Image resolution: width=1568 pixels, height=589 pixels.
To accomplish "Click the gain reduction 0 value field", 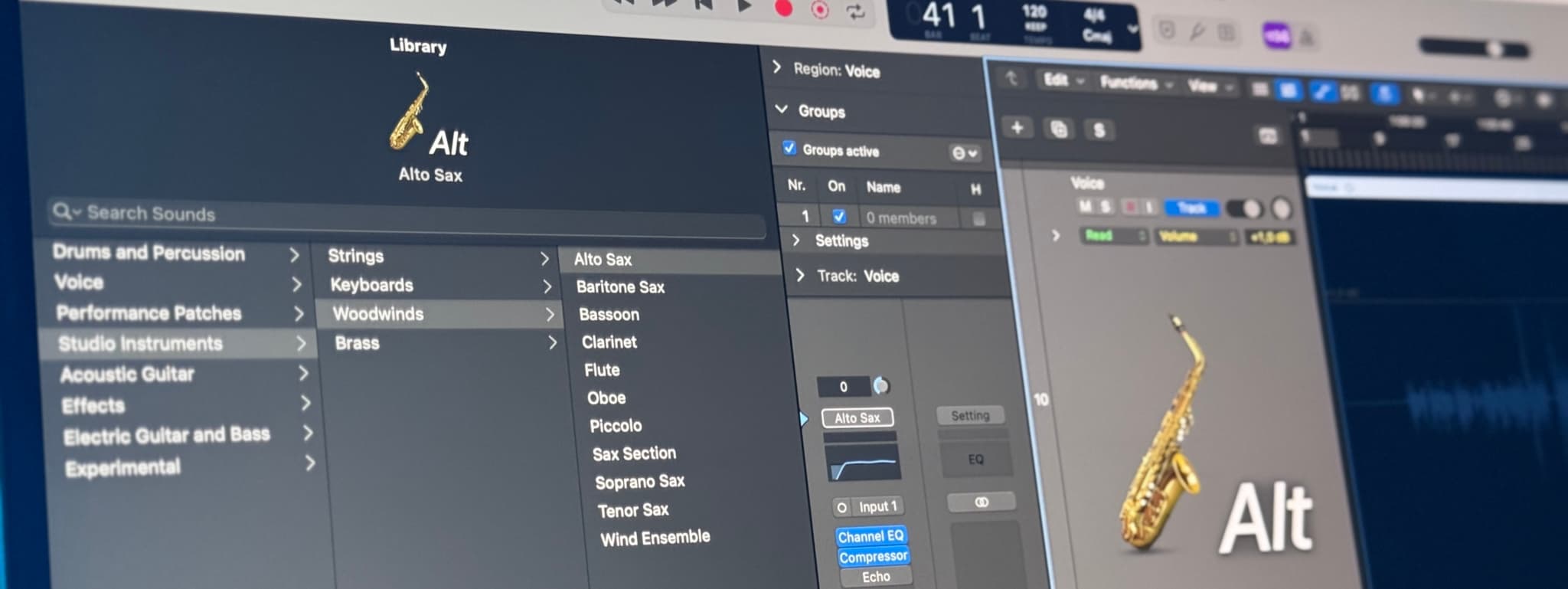I will click(x=844, y=386).
